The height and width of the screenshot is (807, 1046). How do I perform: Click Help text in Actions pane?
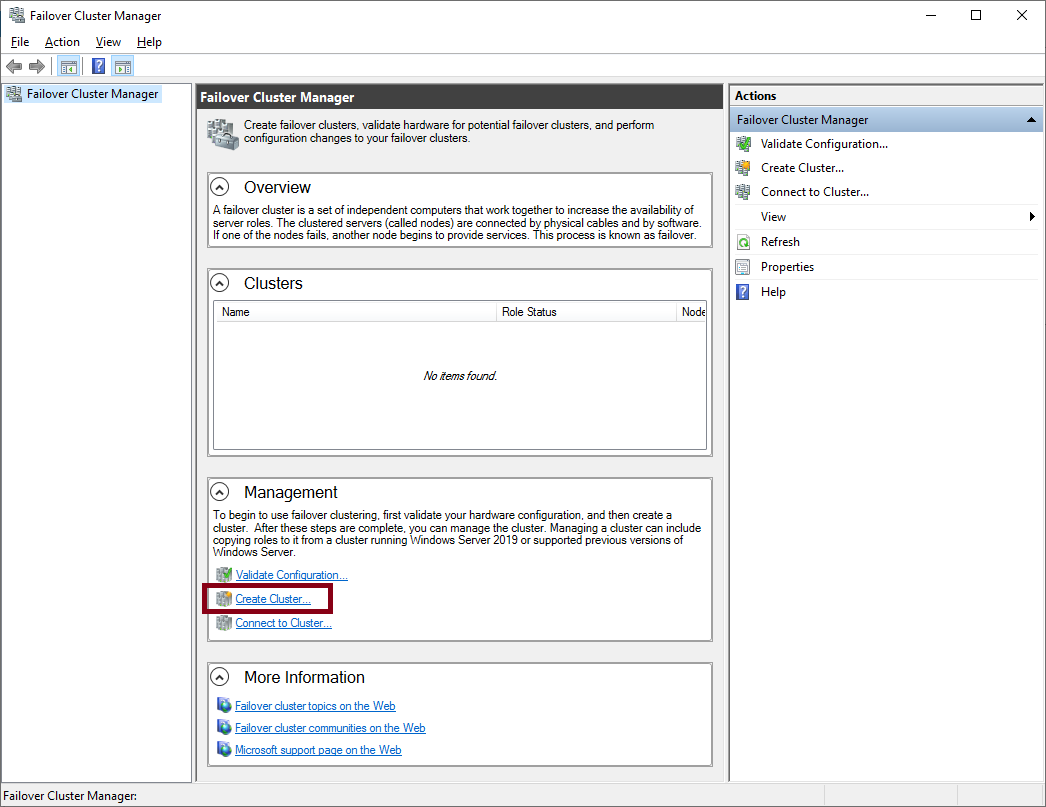click(x=773, y=292)
